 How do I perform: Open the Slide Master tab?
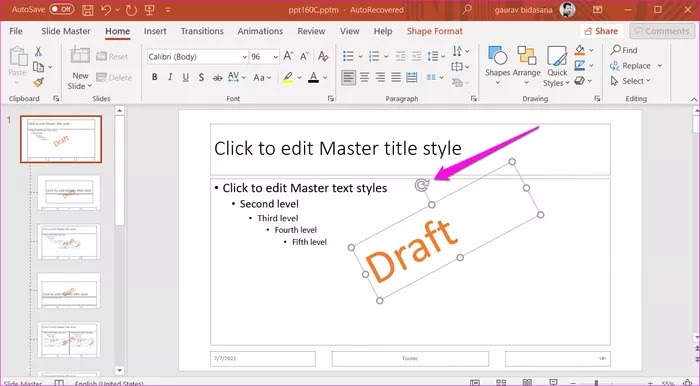click(66, 31)
